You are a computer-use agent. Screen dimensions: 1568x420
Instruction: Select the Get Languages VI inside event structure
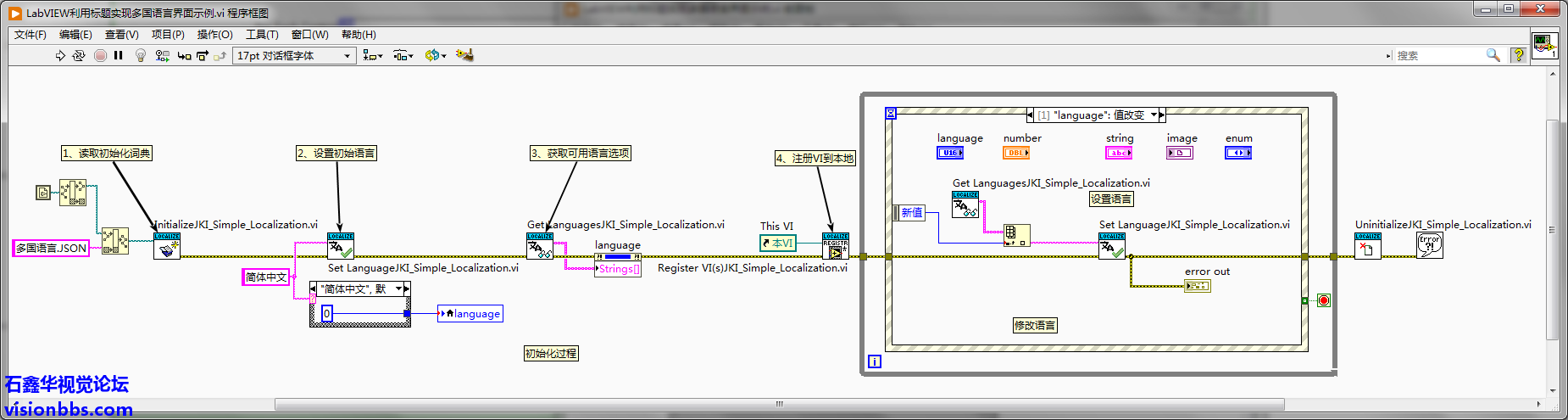tap(965, 204)
